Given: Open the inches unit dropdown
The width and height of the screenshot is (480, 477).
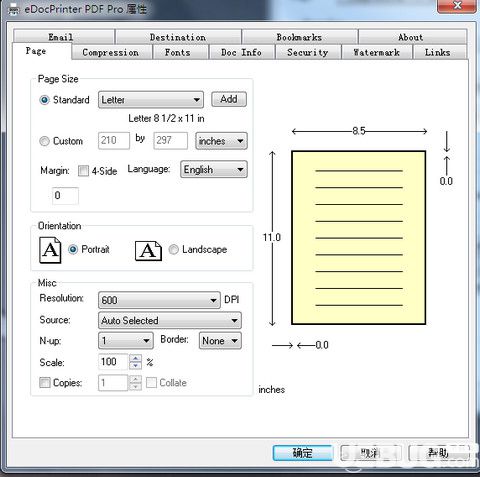Looking at the screenshot, I should point(221,141).
